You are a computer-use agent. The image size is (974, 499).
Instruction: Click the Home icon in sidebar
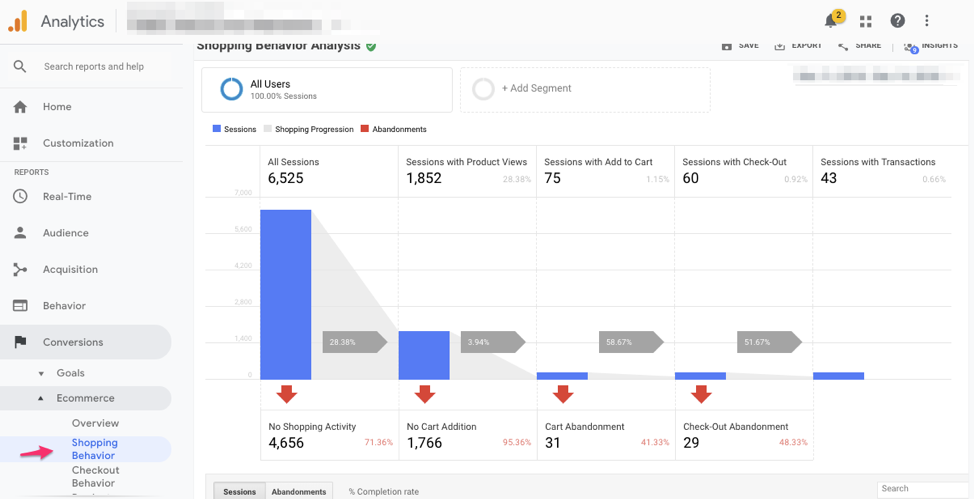pyautogui.click(x=20, y=107)
